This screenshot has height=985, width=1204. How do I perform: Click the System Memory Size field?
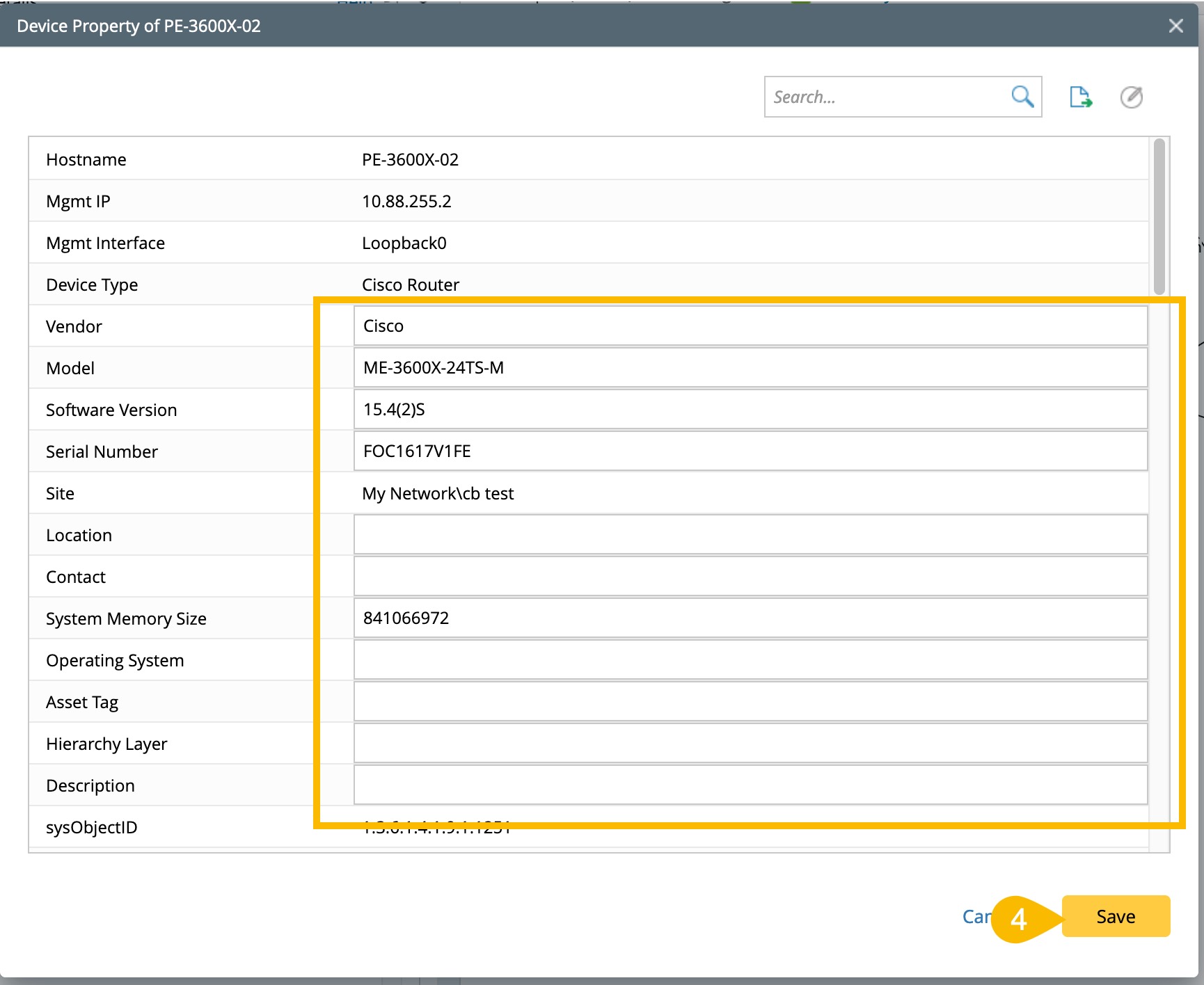[750, 618]
